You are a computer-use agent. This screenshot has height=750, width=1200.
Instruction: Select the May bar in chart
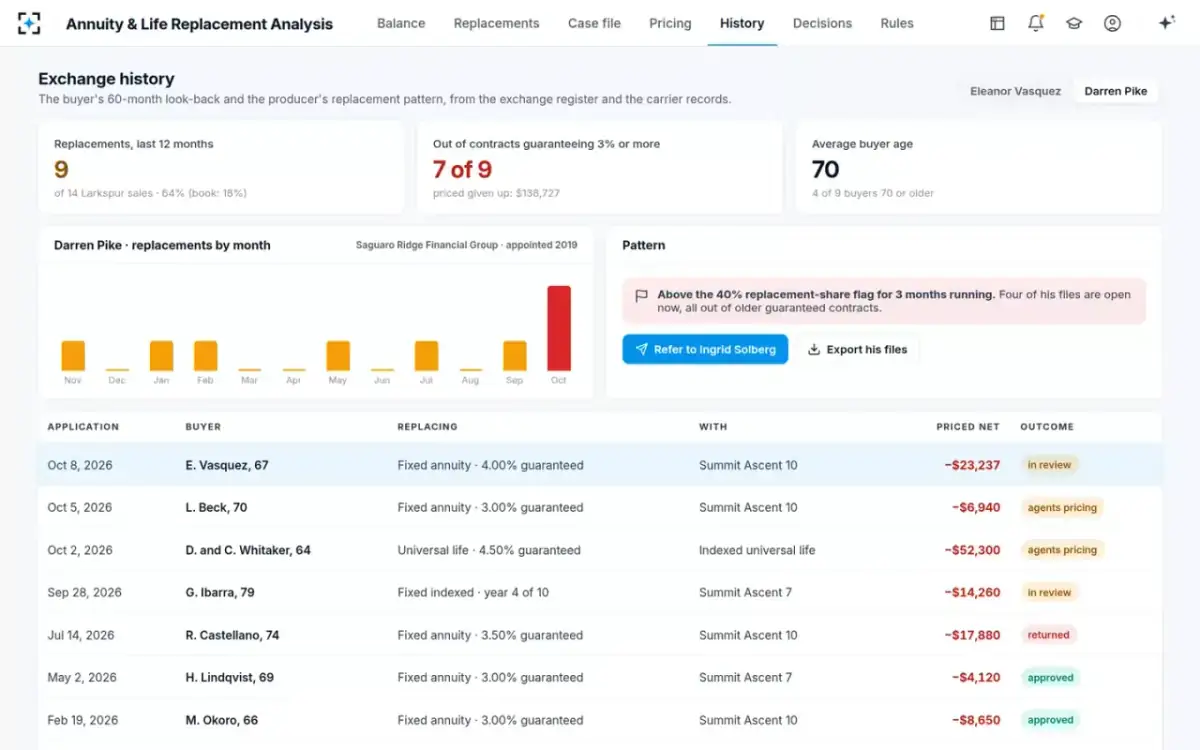pos(338,356)
